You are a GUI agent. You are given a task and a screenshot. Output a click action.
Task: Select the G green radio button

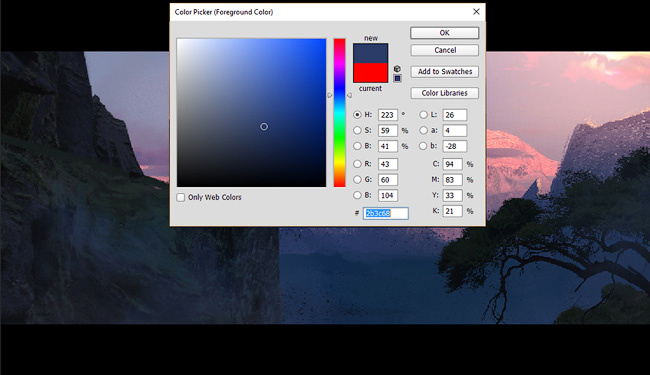pyautogui.click(x=357, y=179)
